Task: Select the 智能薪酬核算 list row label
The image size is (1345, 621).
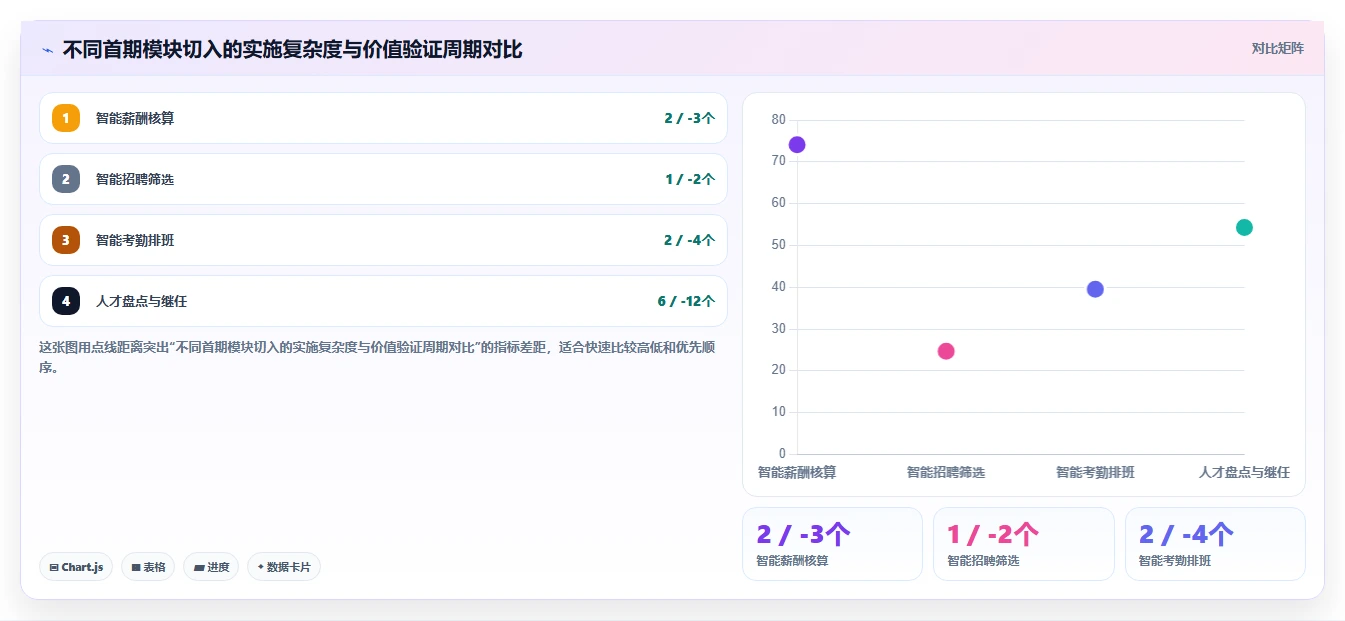Action: pyautogui.click(x=135, y=118)
